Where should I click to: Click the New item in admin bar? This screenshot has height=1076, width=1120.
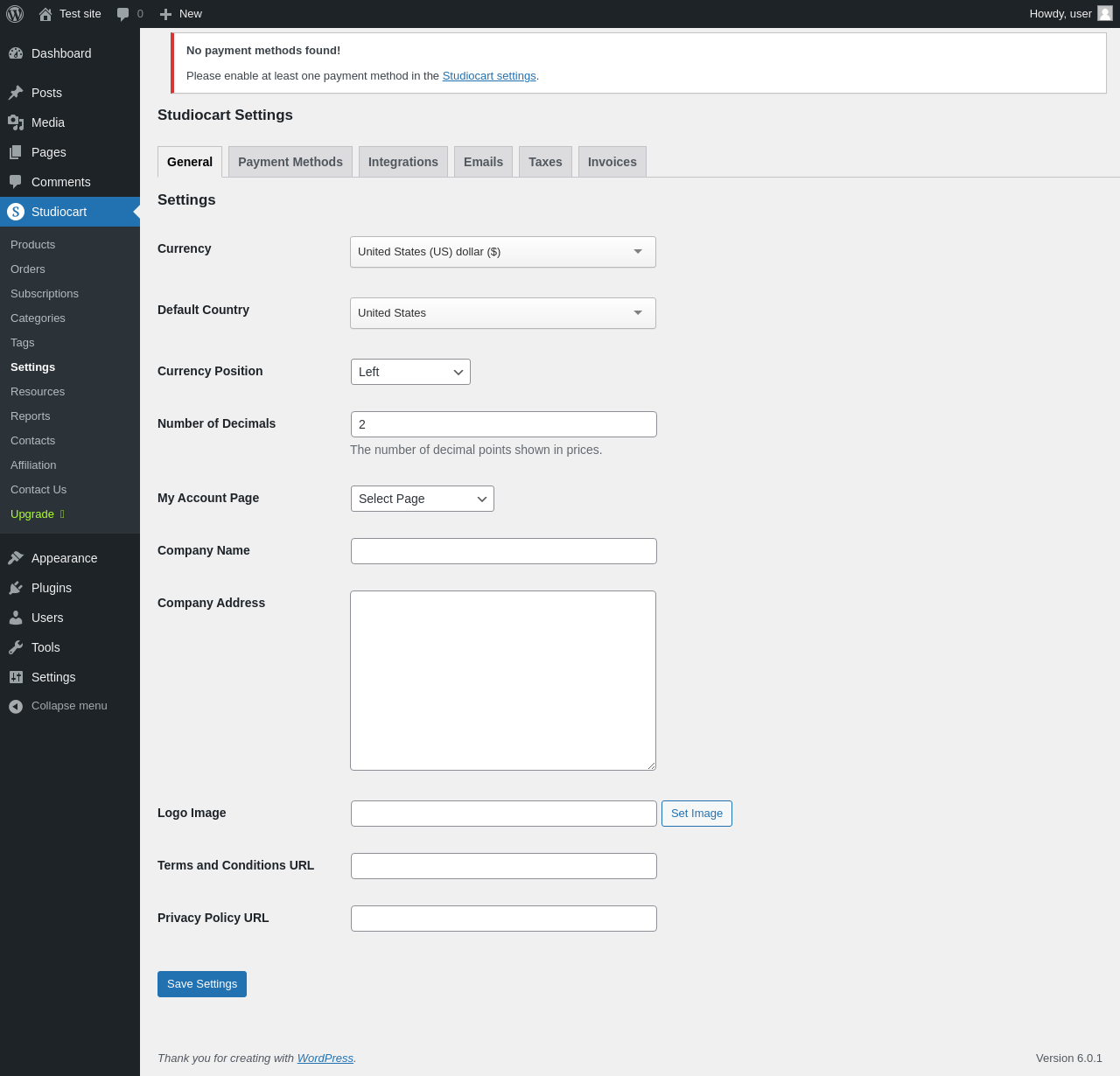click(x=181, y=14)
